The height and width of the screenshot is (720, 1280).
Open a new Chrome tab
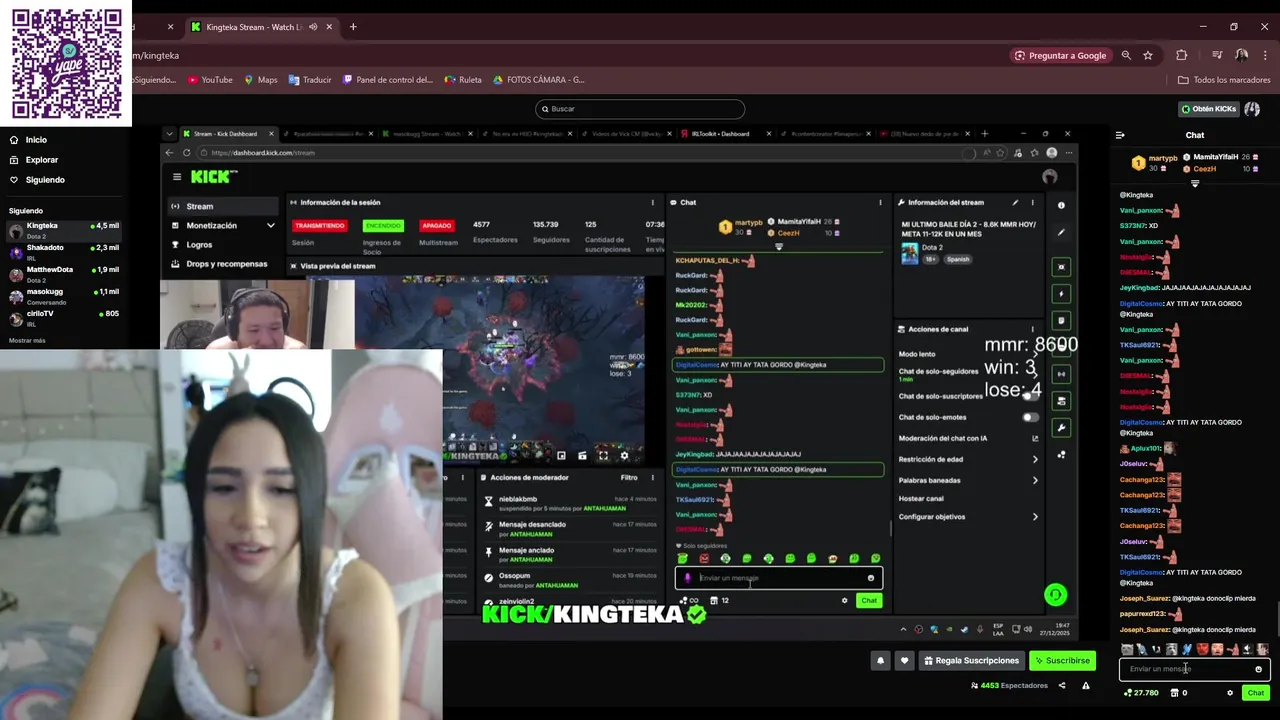tap(353, 27)
